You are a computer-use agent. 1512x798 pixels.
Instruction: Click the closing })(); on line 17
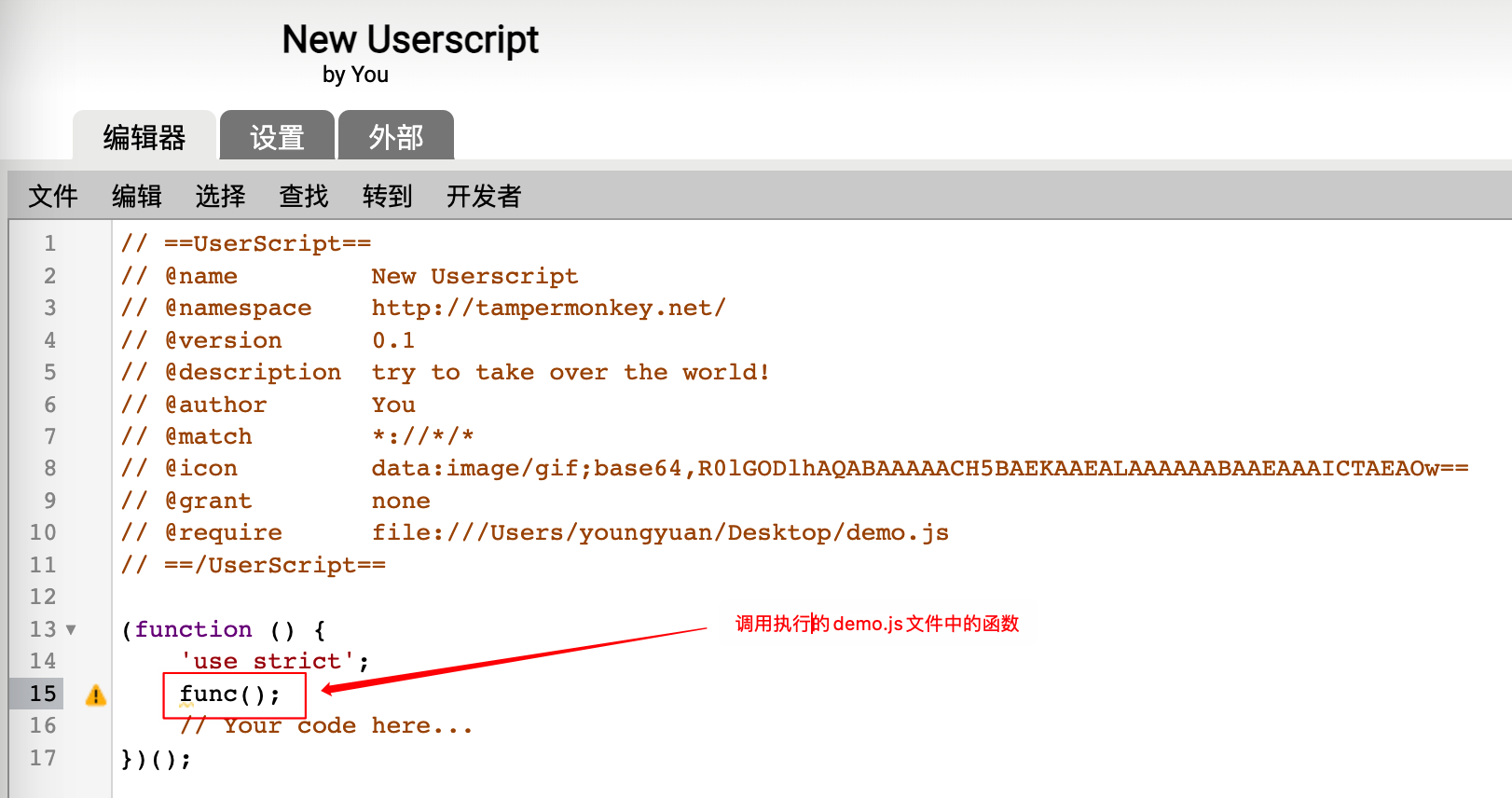[x=157, y=759]
